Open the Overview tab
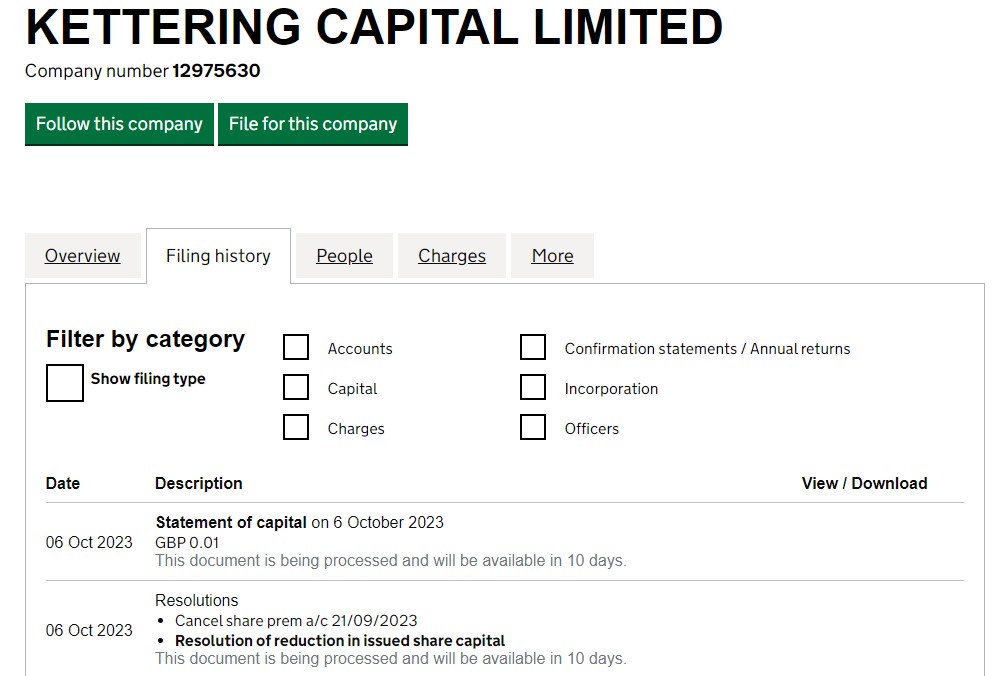 coord(83,256)
